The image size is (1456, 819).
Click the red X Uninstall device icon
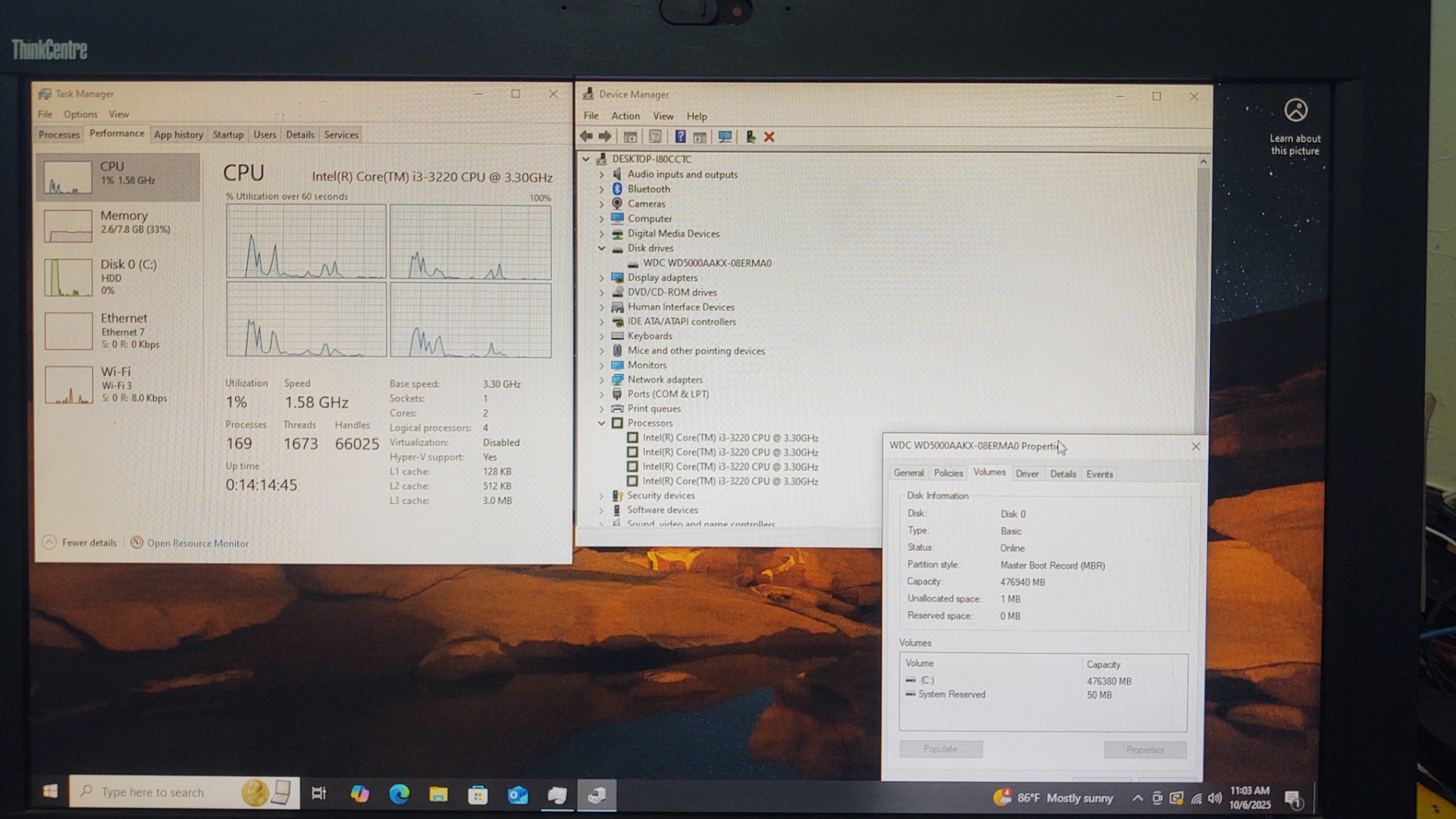click(769, 137)
